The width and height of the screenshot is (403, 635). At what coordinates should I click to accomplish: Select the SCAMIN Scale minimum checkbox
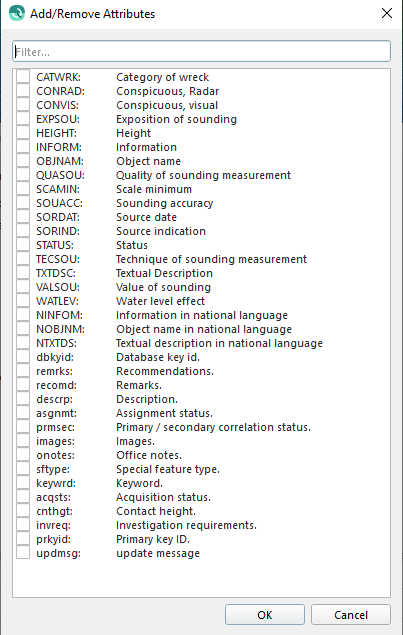pos(23,189)
